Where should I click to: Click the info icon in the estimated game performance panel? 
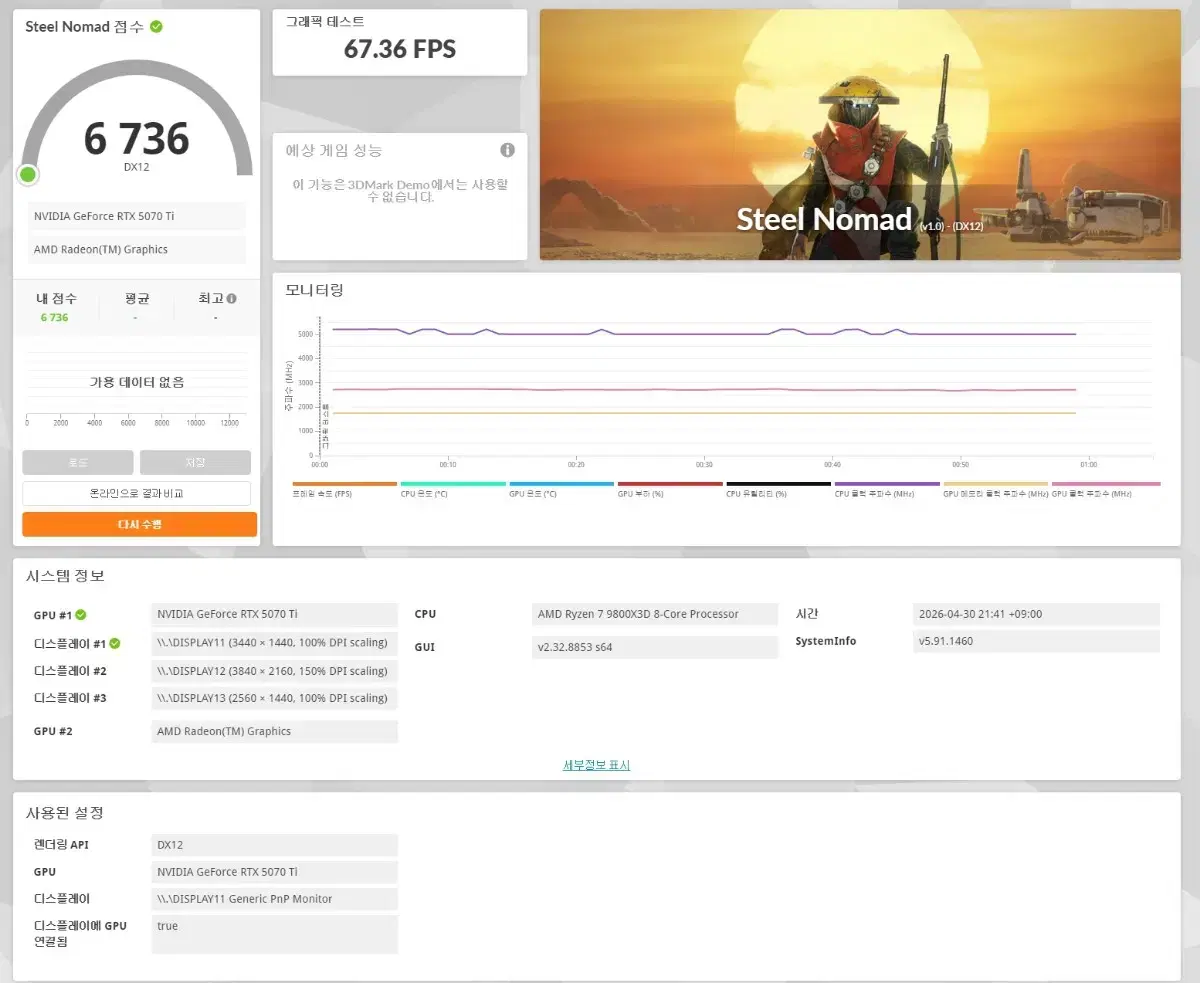[x=507, y=150]
